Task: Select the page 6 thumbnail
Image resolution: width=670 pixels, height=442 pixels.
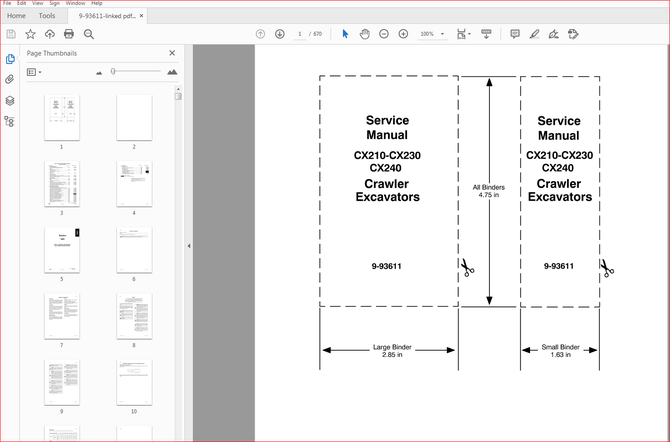Action: pos(134,250)
